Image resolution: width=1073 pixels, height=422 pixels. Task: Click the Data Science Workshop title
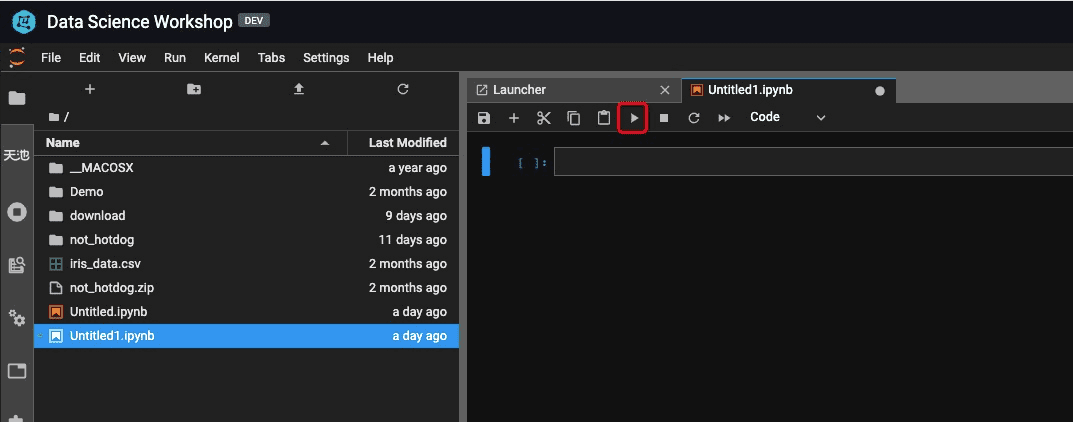pyautogui.click(x=140, y=22)
